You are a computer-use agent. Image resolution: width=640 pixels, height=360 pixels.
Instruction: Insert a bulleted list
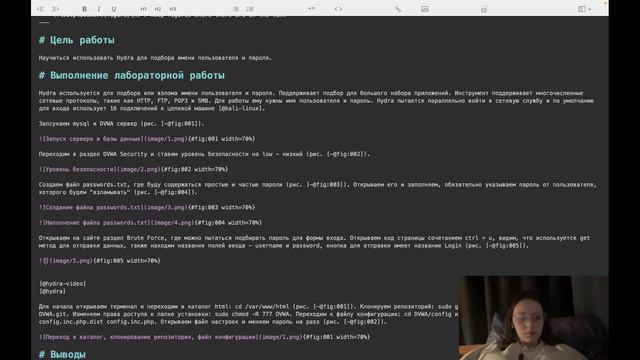coord(236,9)
